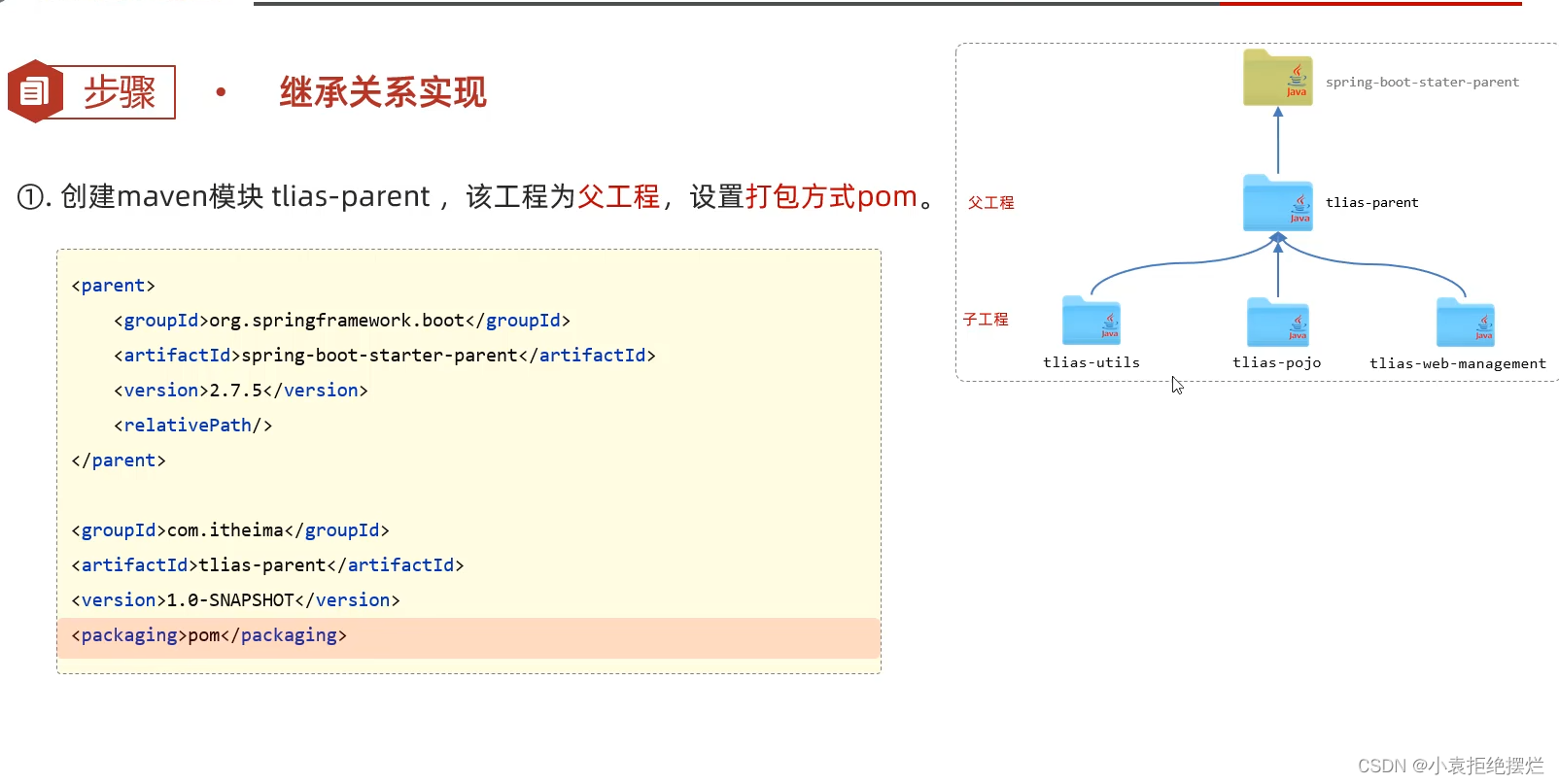Viewport: 1559px width, 784px height.
Task: Click the tlias-web-management label
Action: coord(1458,363)
